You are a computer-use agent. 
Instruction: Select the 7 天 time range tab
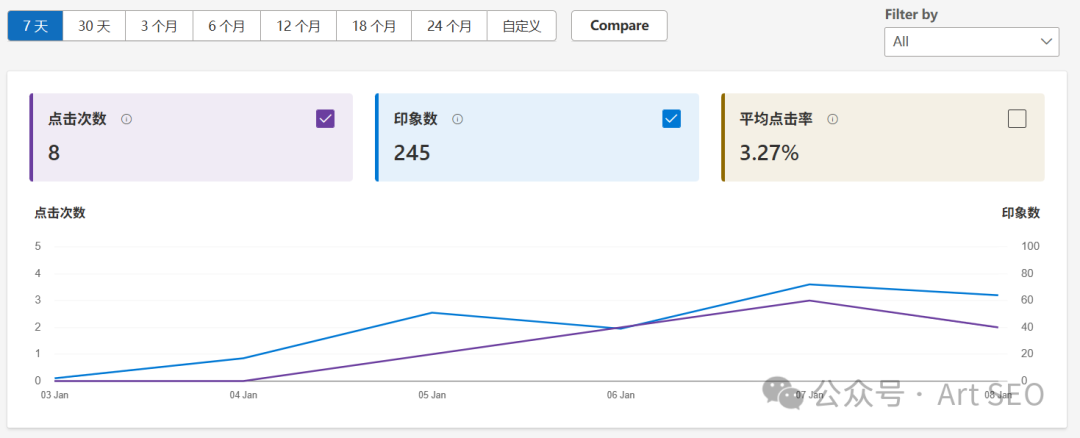(x=35, y=26)
